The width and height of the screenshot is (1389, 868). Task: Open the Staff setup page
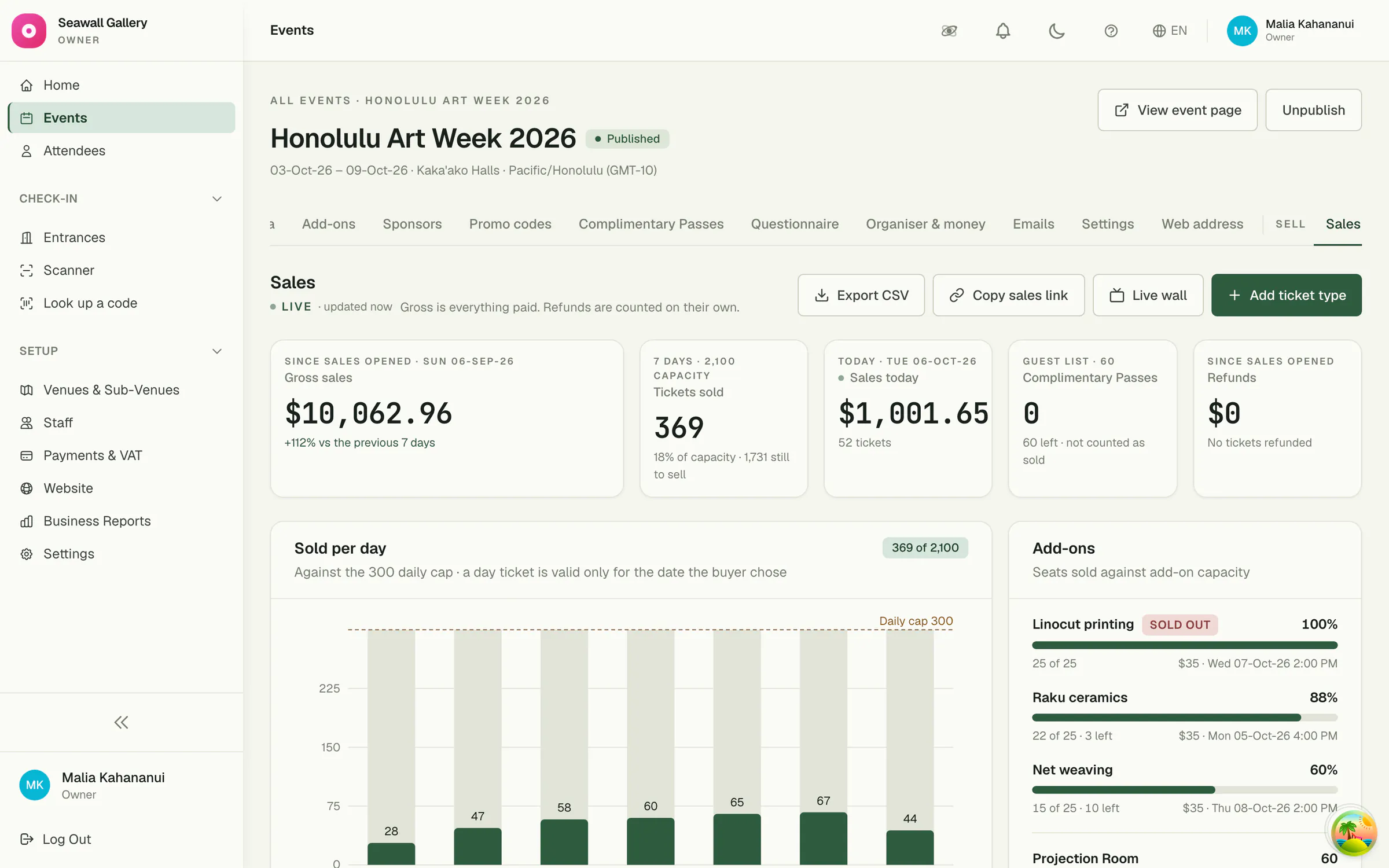click(x=122, y=422)
